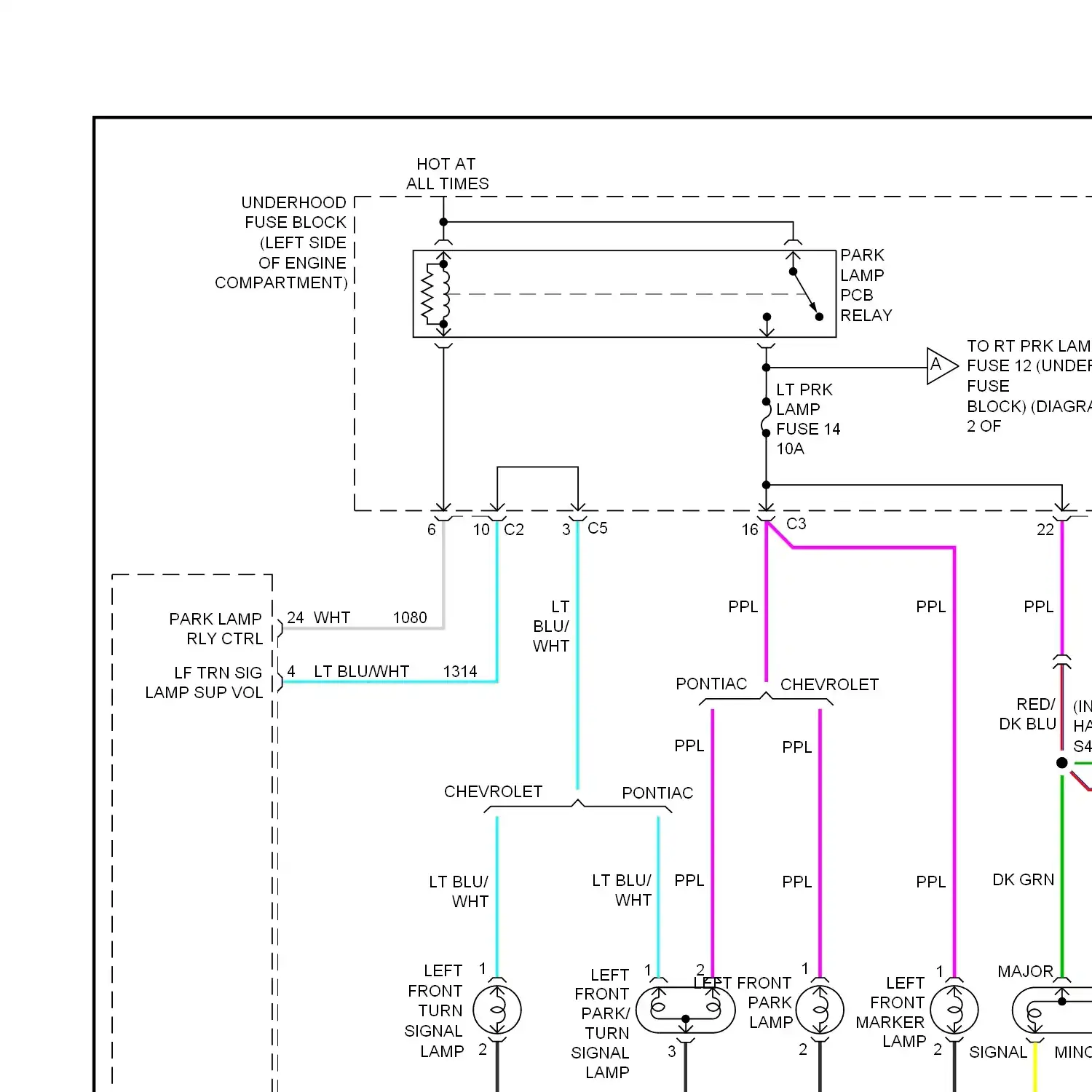Viewport: 1092px width, 1092px height.
Task: Click connector pin 3 at C5
Action: [x=566, y=530]
